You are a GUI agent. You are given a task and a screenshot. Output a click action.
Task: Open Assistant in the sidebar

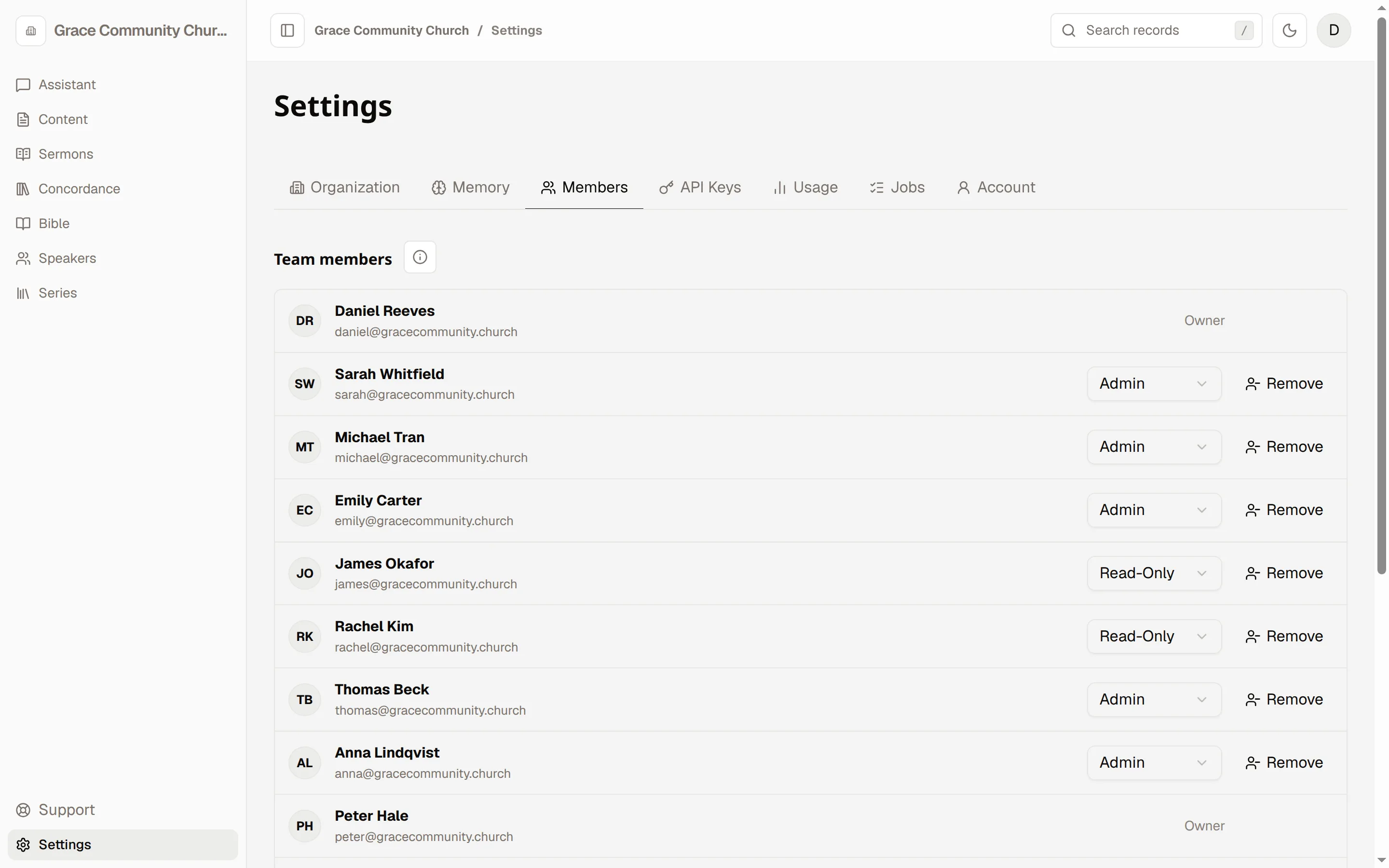(123, 85)
